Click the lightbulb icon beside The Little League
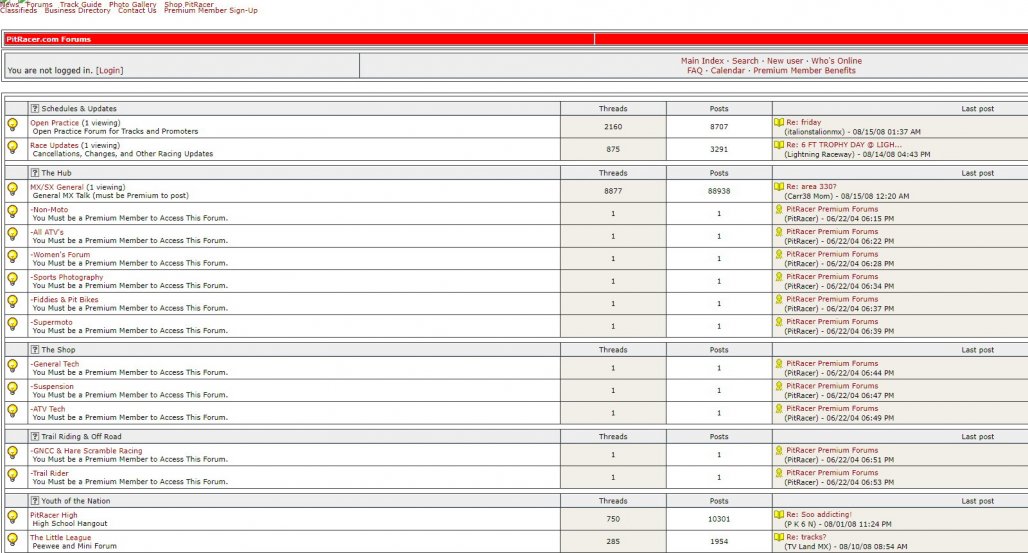Screen dimensions: 1028x553 (12, 539)
